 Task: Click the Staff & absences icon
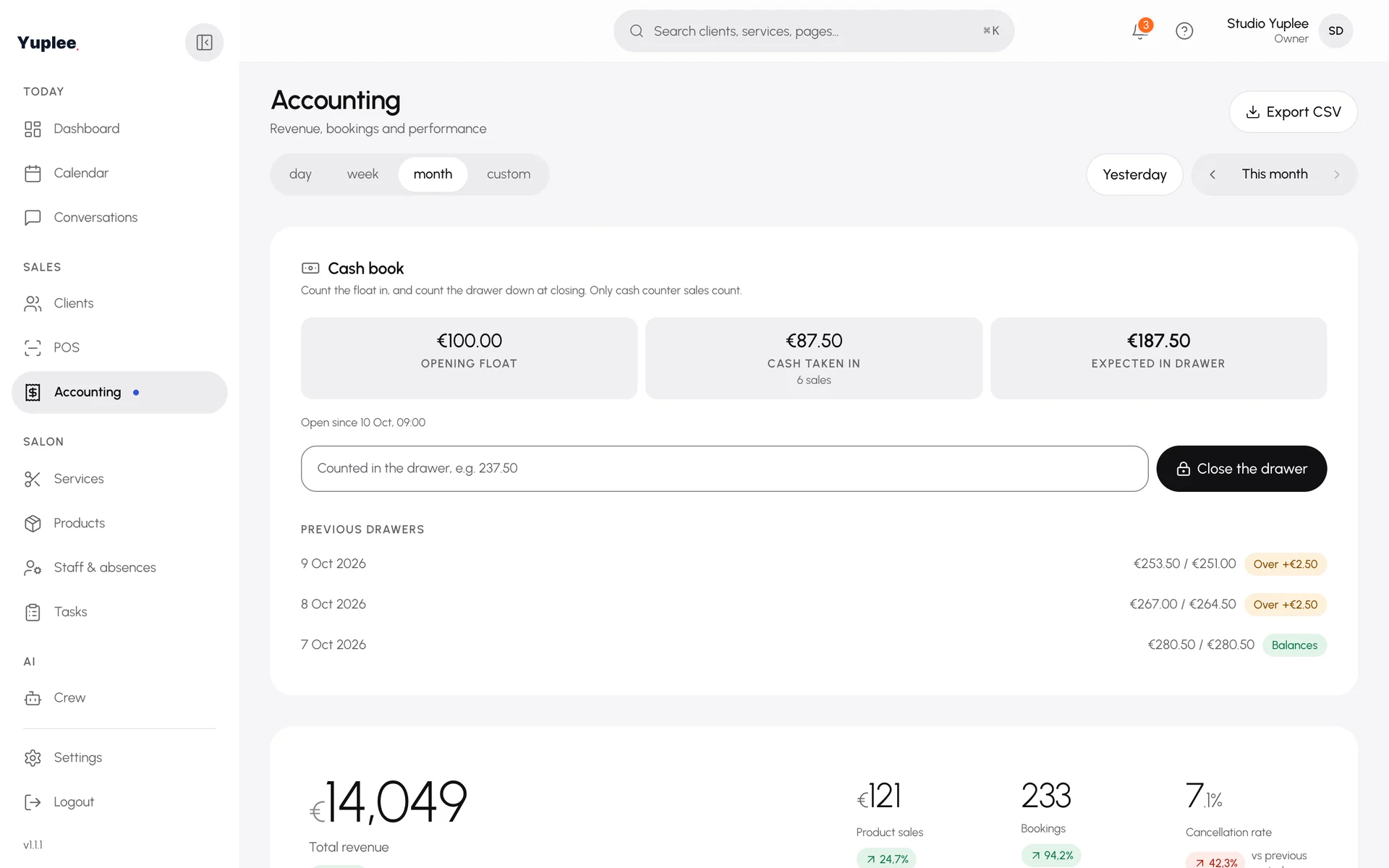[33, 568]
